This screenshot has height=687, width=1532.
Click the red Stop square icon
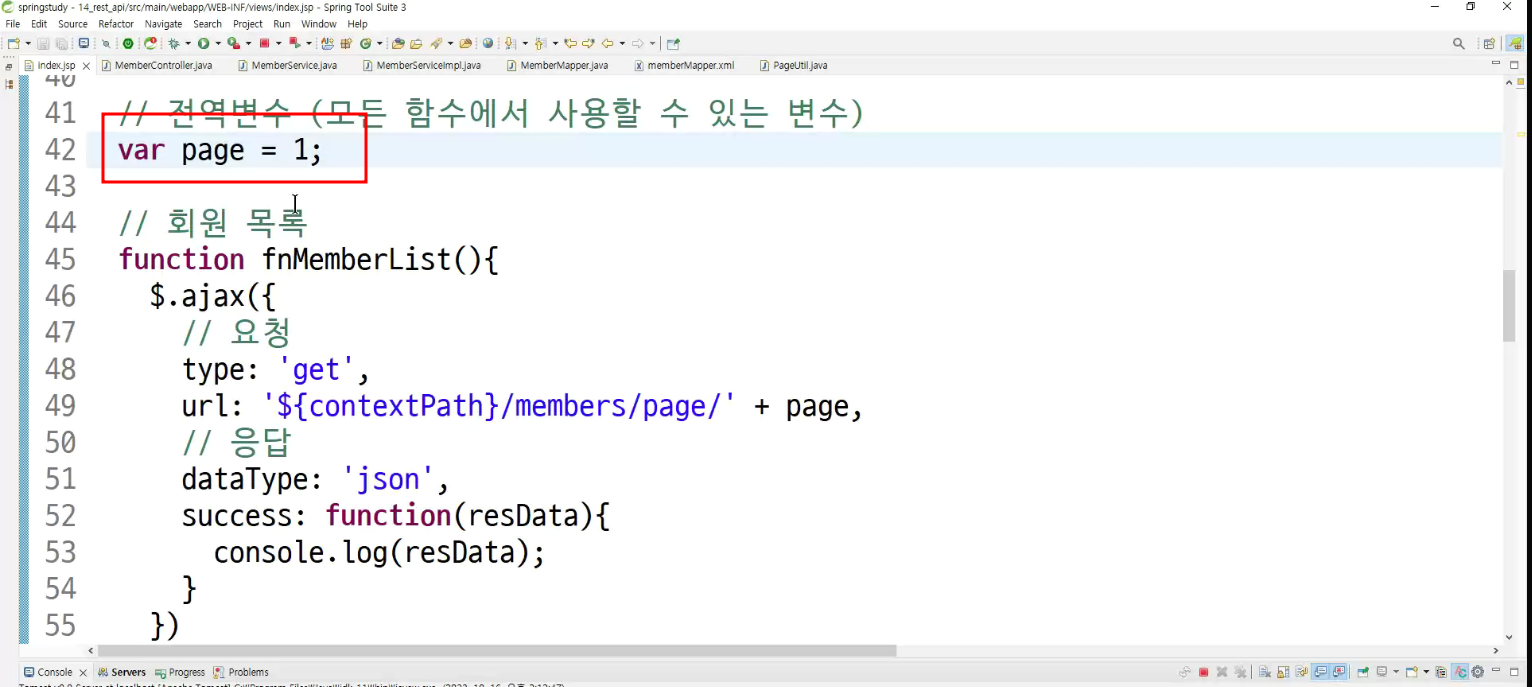(264, 44)
